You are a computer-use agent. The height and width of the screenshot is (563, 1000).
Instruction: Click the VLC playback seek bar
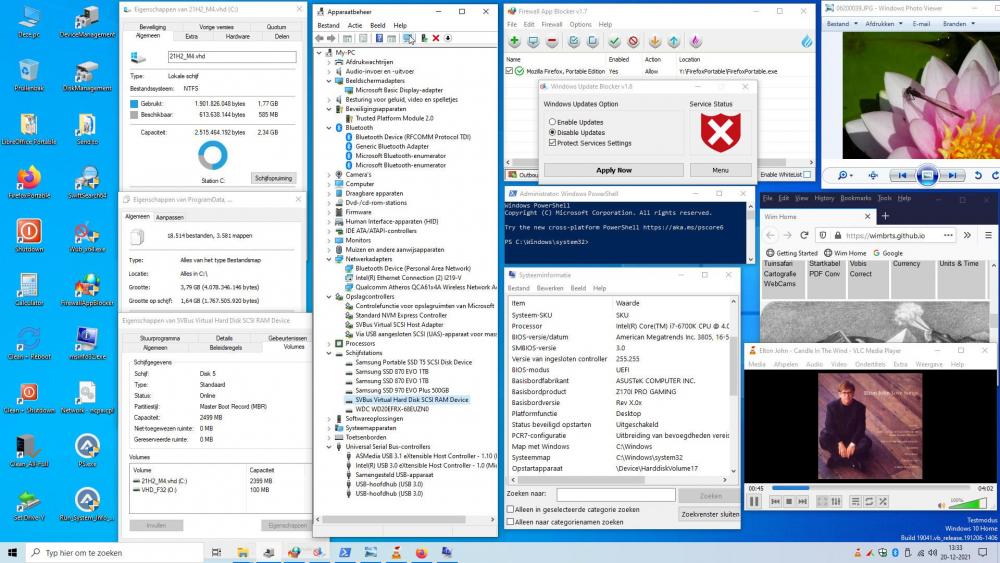869,488
